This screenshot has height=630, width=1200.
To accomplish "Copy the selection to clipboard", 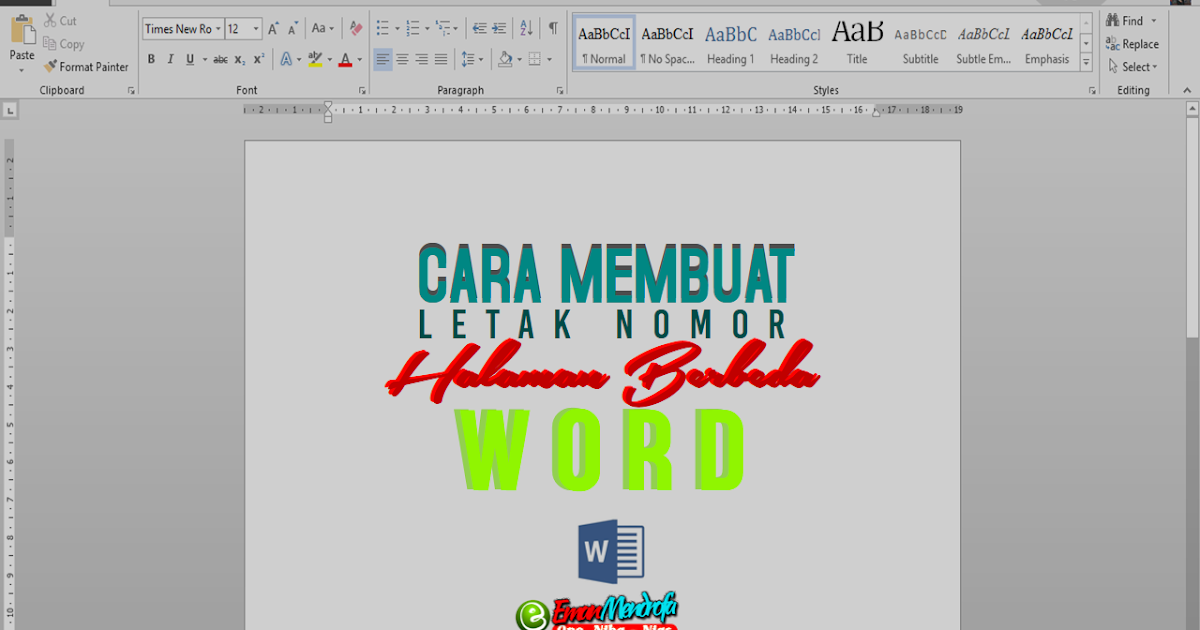I will point(64,44).
